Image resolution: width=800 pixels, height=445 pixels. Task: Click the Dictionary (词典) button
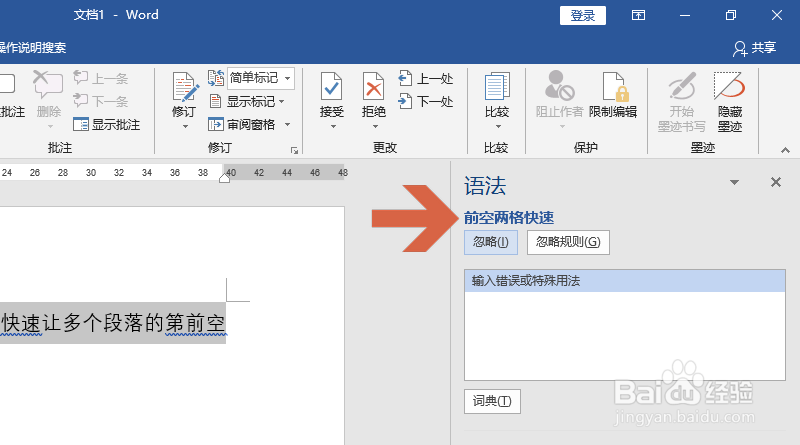pyautogui.click(x=492, y=401)
